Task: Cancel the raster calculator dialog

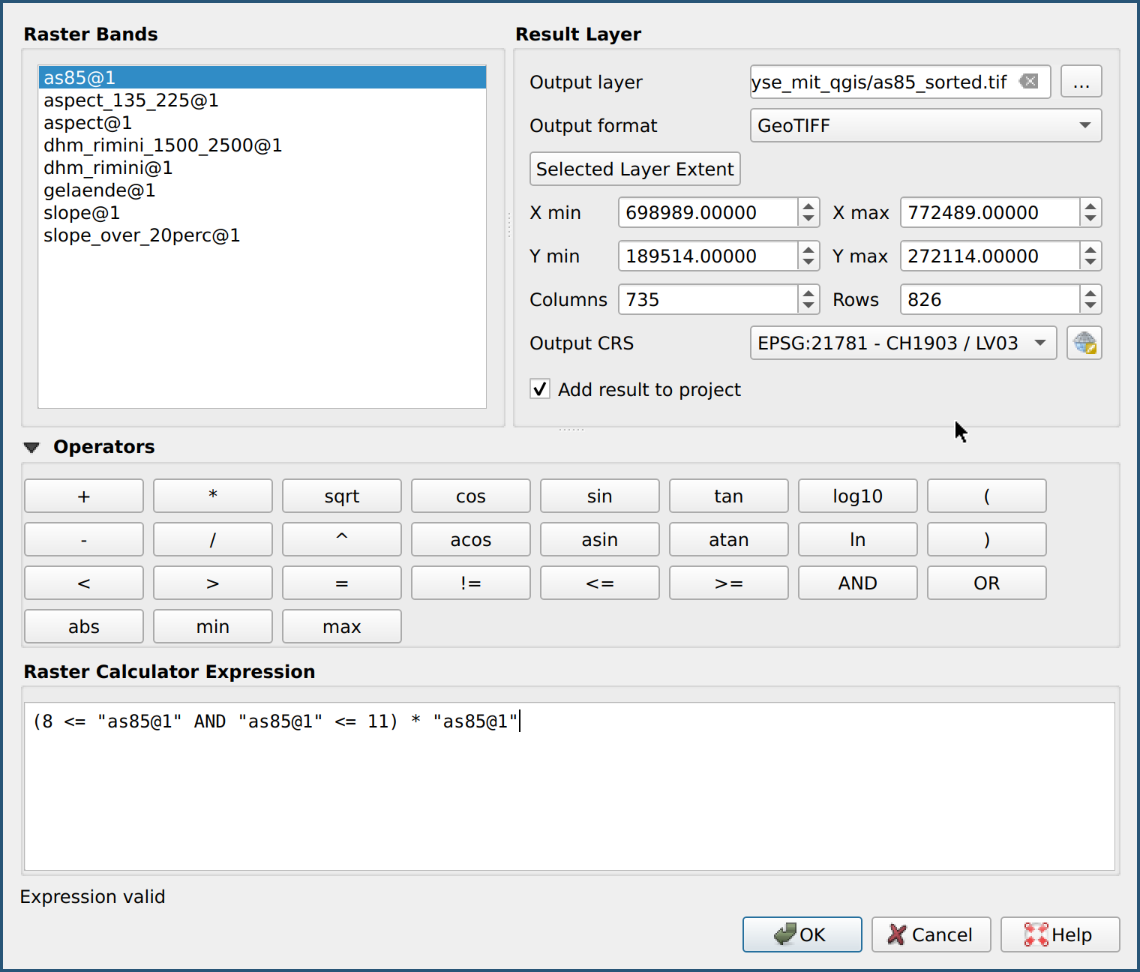Action: [930, 935]
